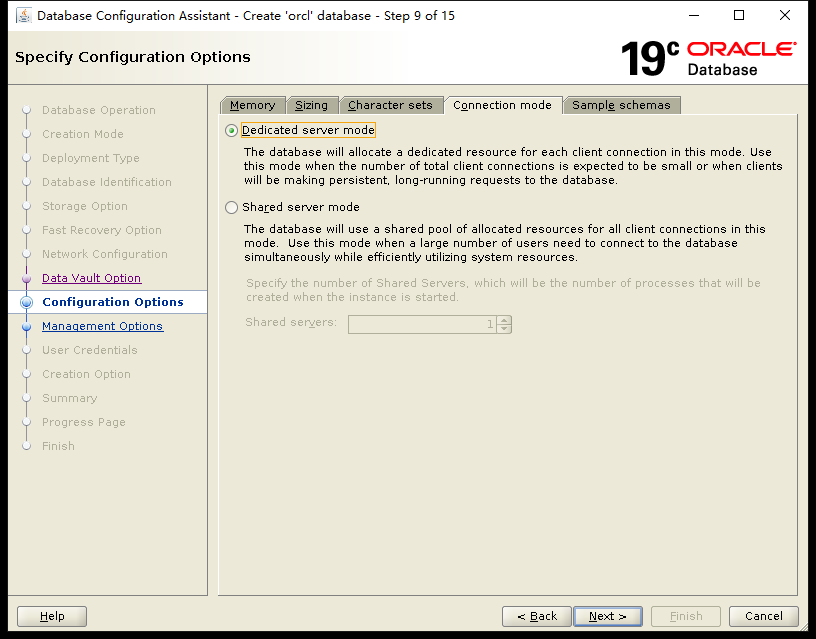Image resolution: width=816 pixels, height=639 pixels.
Task: Click the Help button
Action: 52,616
